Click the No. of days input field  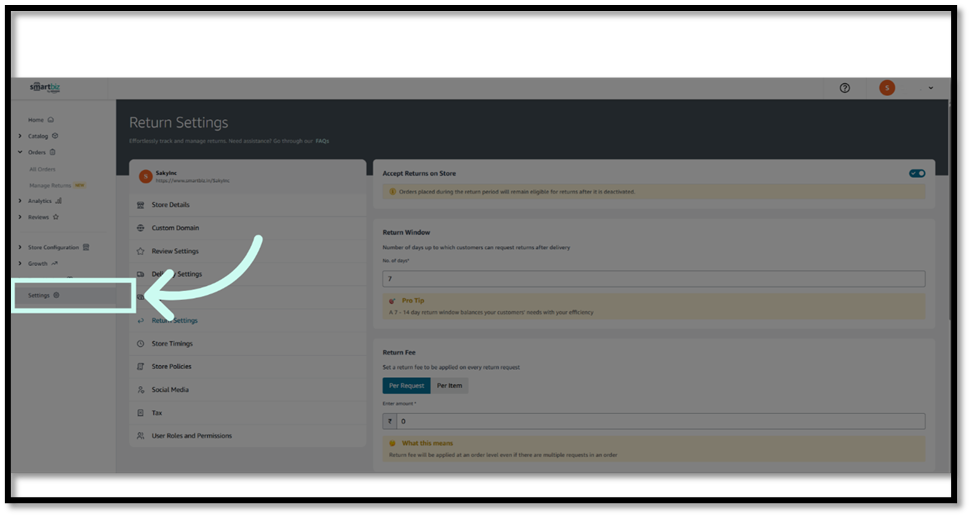coord(653,279)
